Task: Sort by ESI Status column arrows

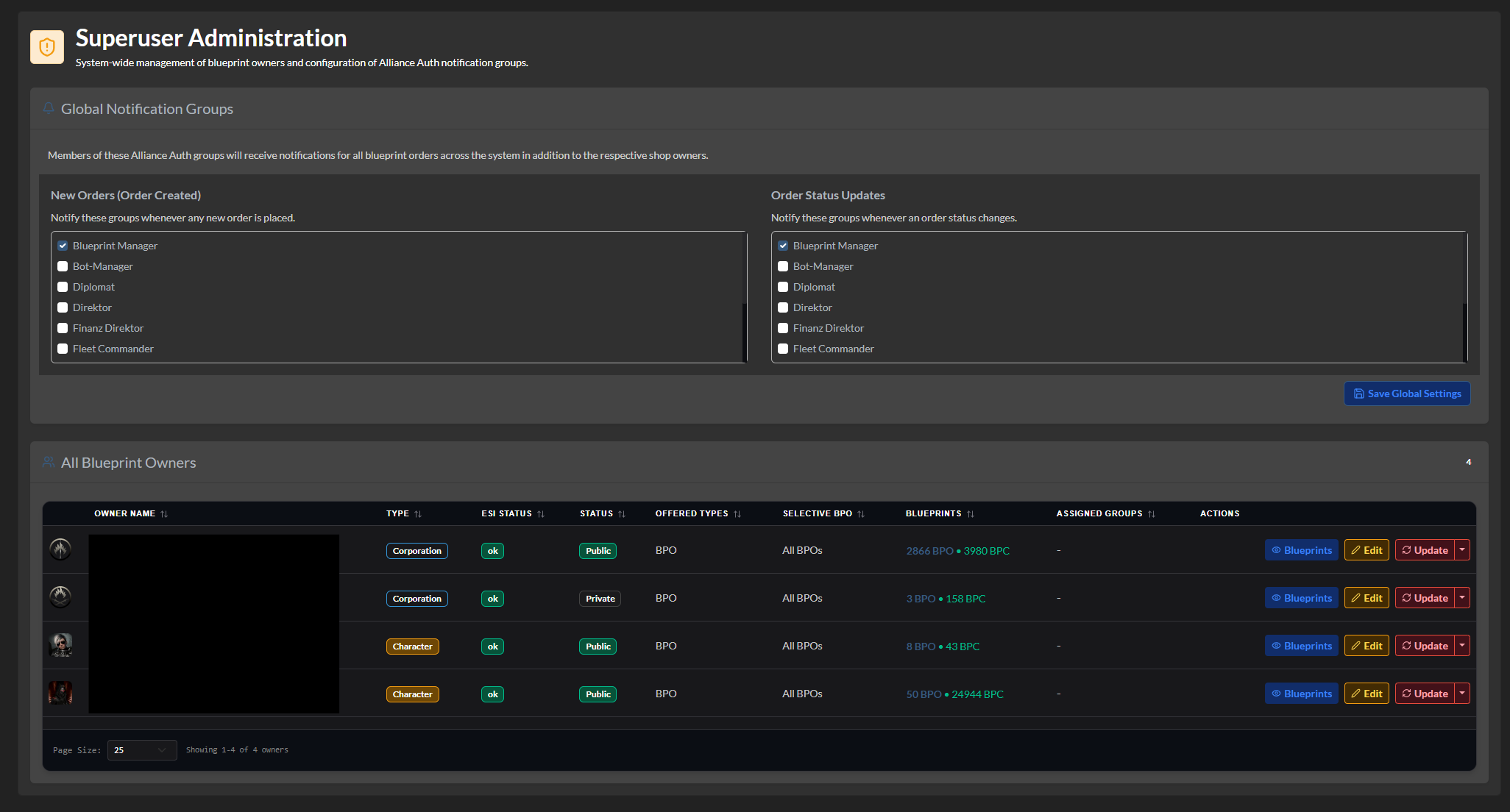Action: pos(541,514)
